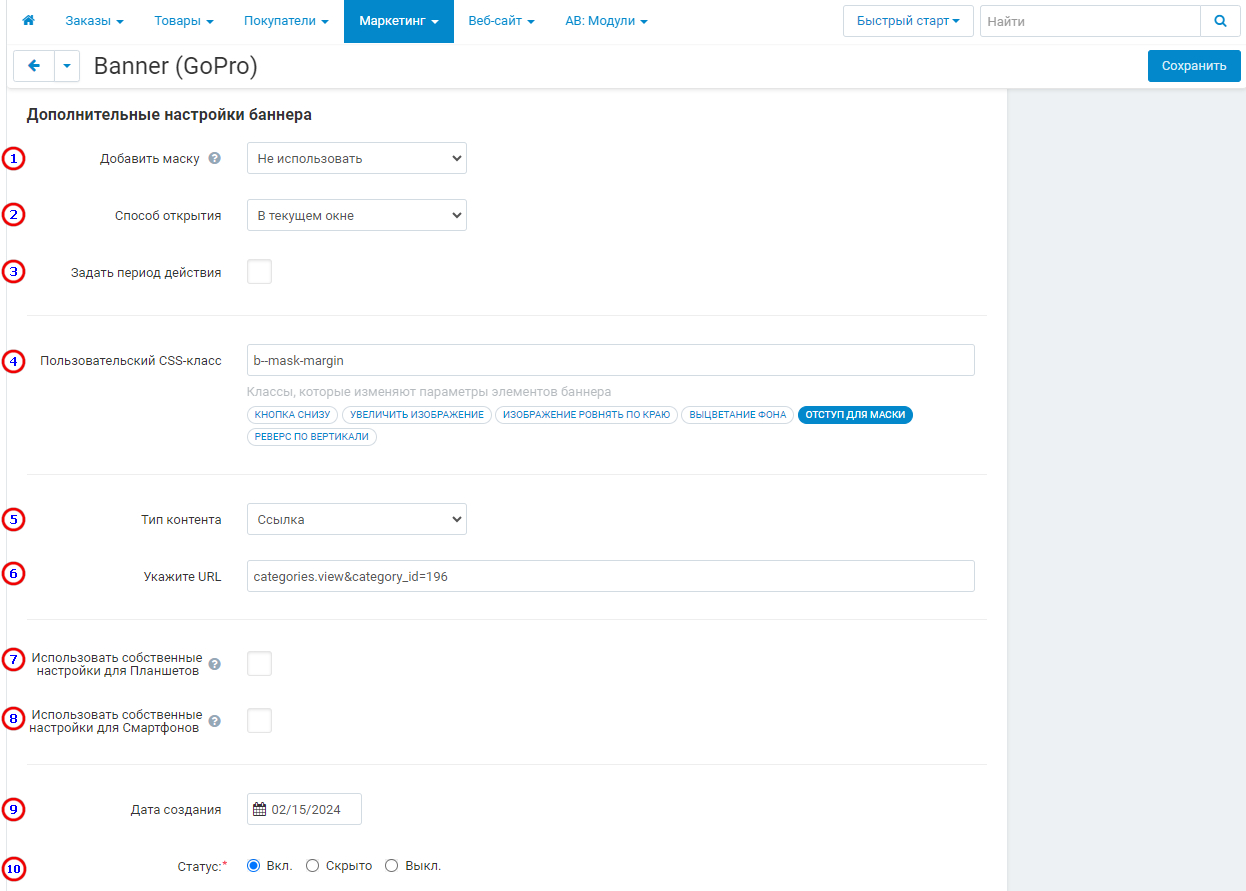This screenshot has height=891, width=1246.
Task: Expand Способ открытия select box
Action: 356,215
